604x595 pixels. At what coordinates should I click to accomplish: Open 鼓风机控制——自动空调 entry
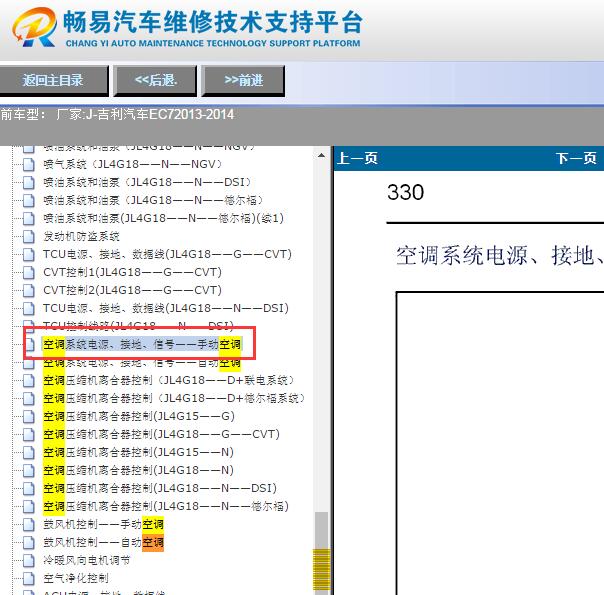click(x=103, y=542)
